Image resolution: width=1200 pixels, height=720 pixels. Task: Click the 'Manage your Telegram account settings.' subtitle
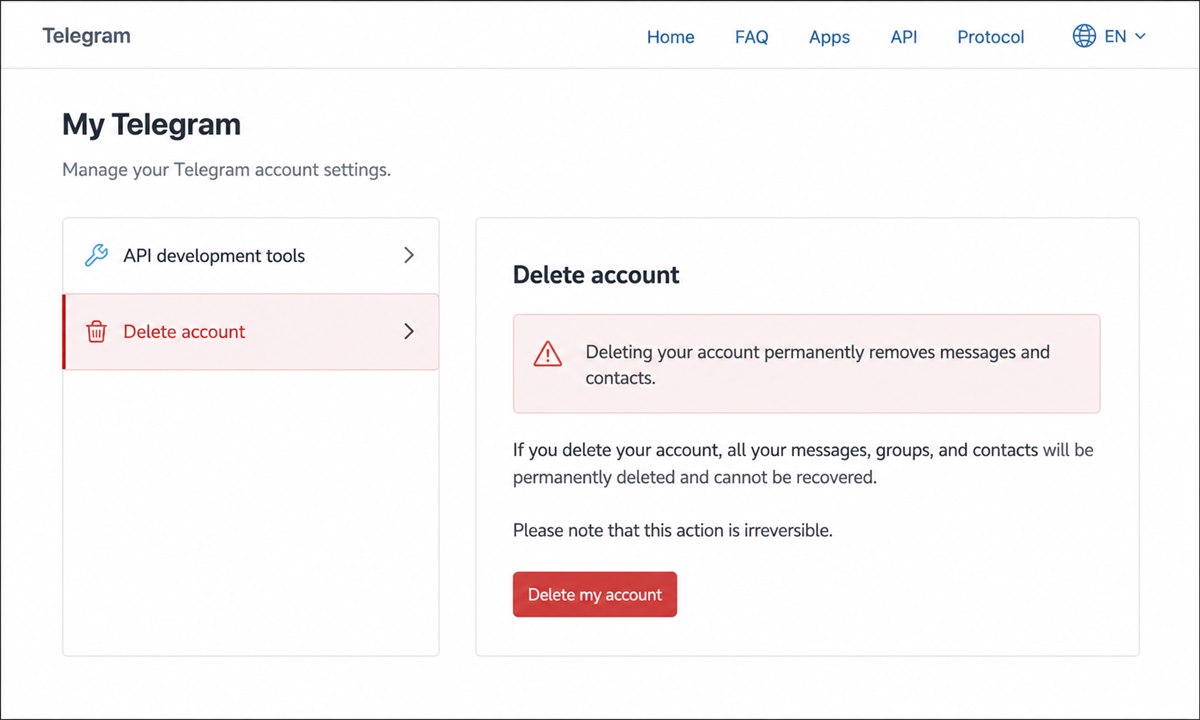coord(226,170)
